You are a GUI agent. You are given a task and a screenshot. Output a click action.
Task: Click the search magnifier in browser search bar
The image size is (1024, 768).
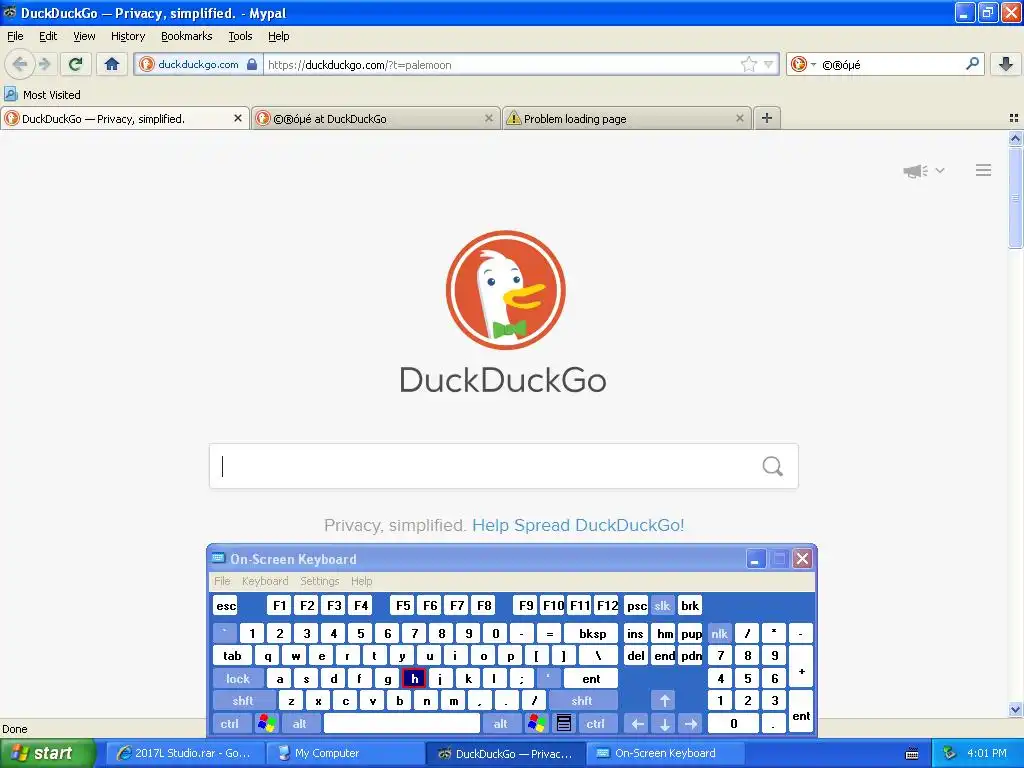[x=972, y=64]
